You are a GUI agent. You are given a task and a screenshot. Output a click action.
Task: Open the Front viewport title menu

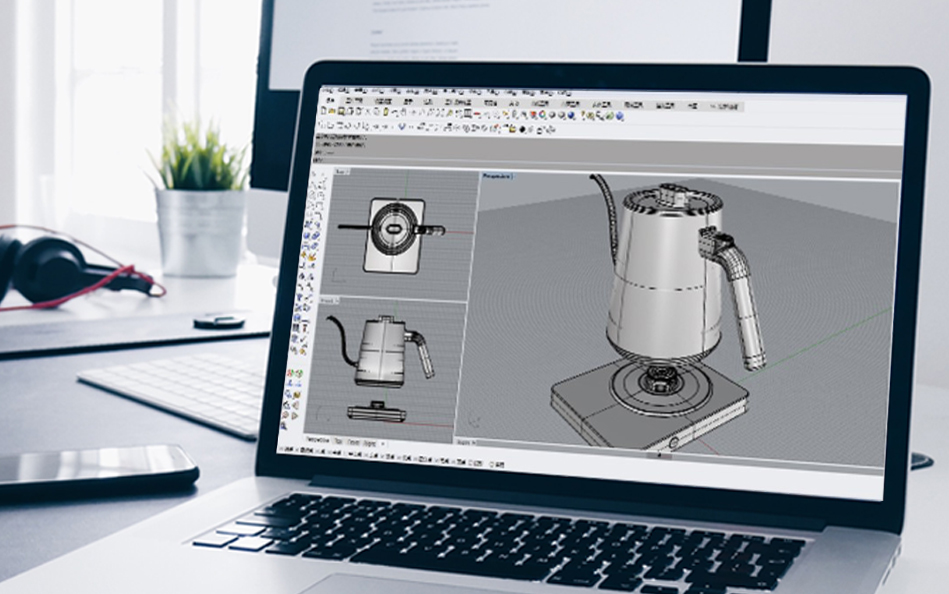[x=329, y=299]
